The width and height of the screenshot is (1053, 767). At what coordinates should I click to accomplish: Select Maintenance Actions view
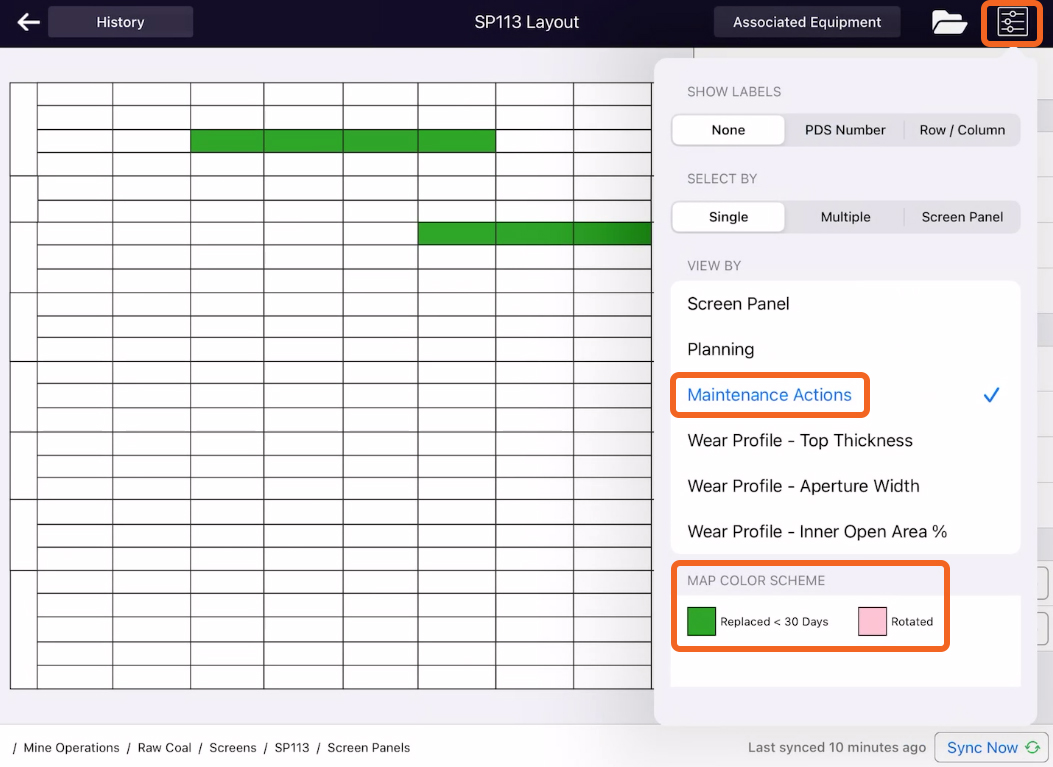click(x=845, y=395)
